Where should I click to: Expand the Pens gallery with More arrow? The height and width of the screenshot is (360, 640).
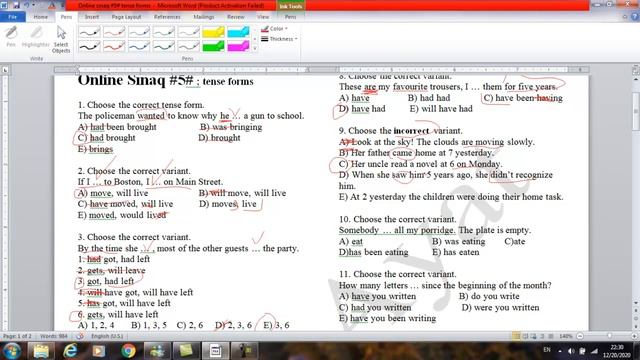point(255,48)
